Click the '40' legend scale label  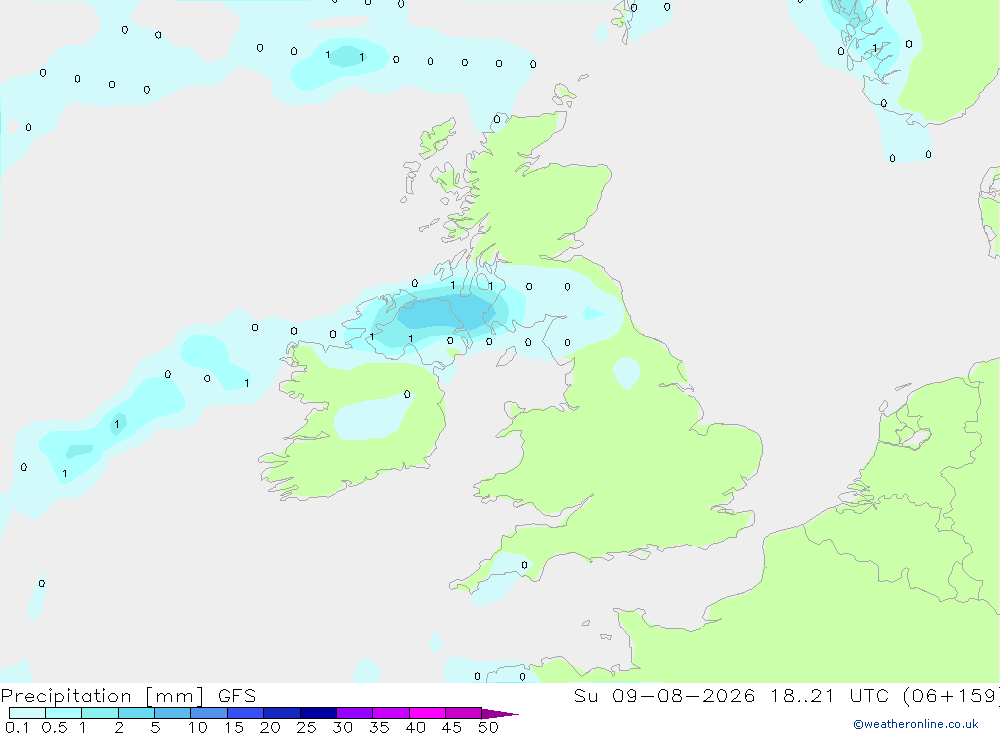[415, 727]
